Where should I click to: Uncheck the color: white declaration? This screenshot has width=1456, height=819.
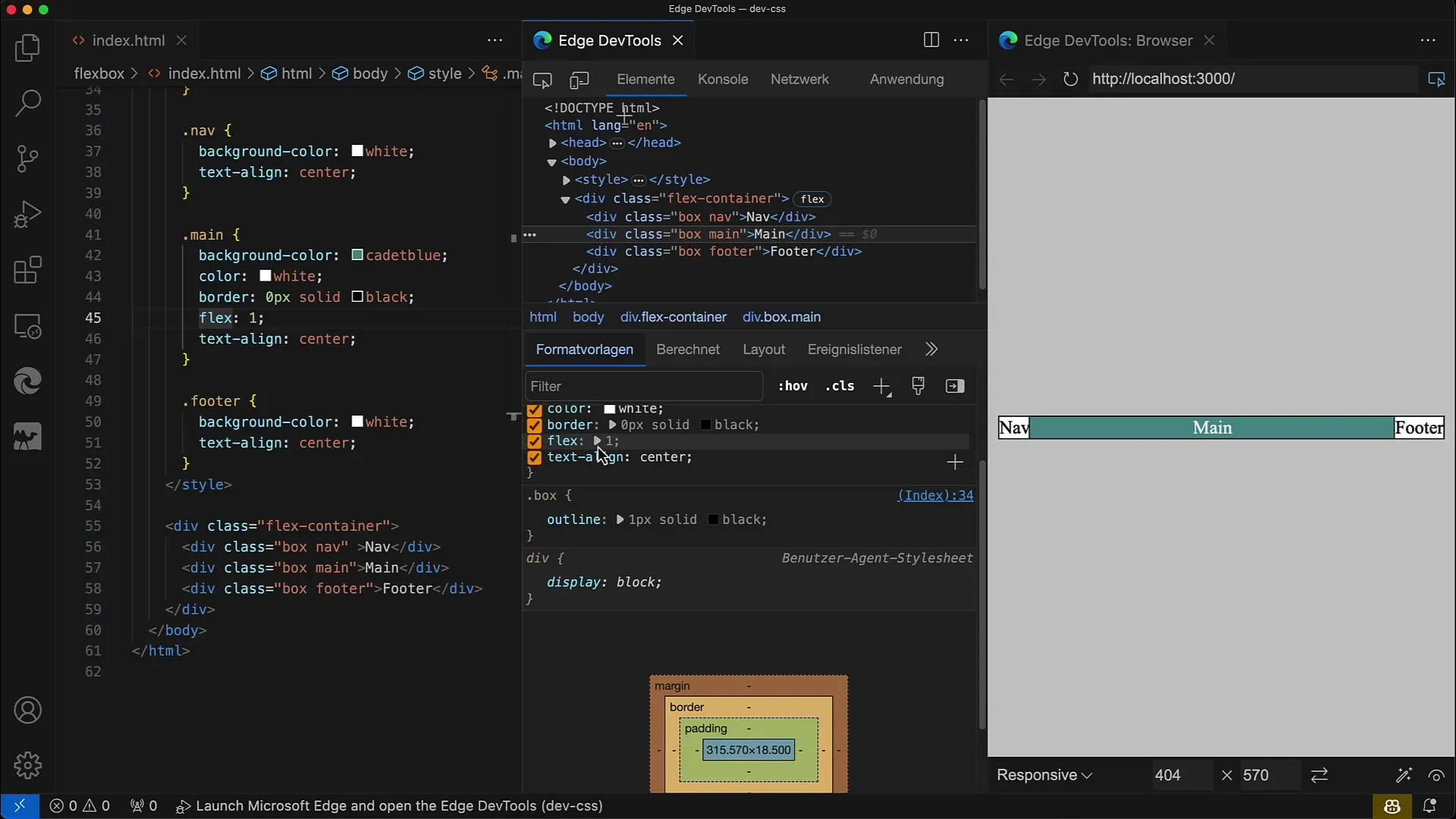pyautogui.click(x=534, y=409)
